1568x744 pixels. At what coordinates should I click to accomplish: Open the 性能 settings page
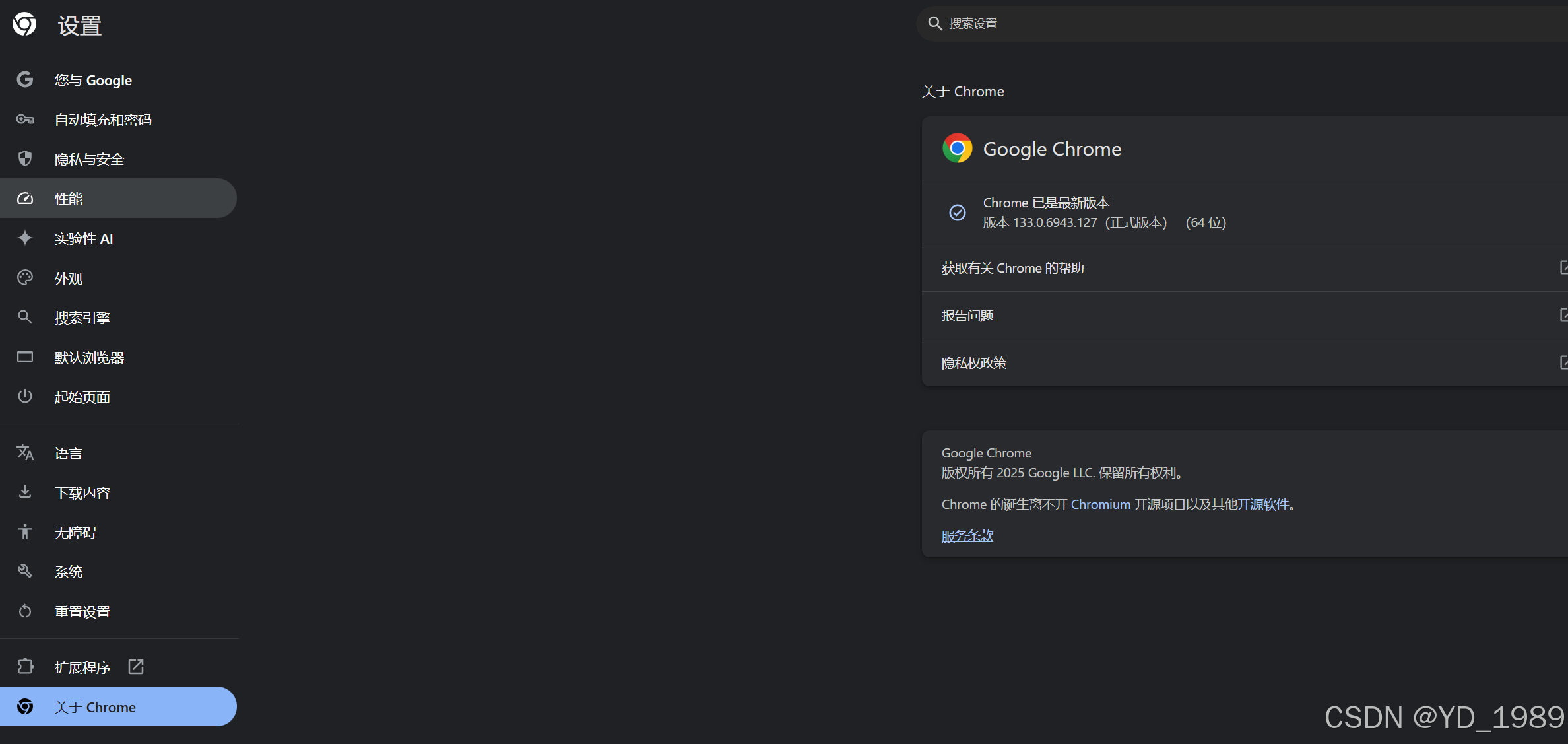point(118,198)
